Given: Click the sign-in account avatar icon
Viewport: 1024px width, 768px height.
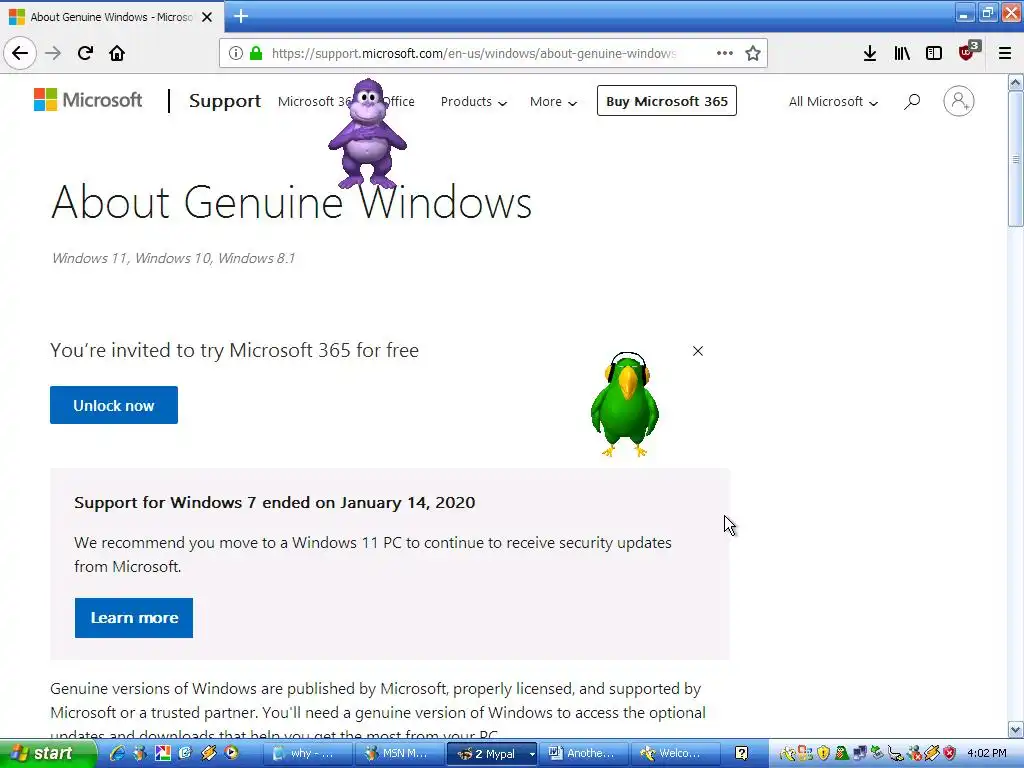Looking at the screenshot, I should click(959, 101).
